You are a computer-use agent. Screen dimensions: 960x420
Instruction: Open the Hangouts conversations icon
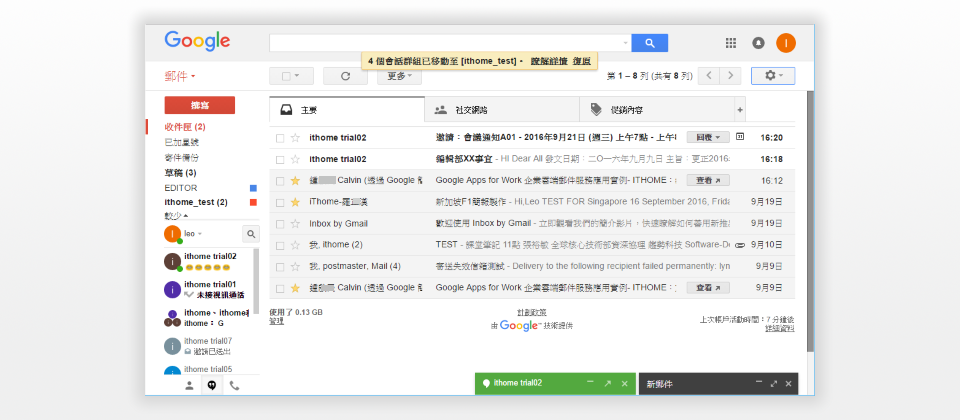212,386
